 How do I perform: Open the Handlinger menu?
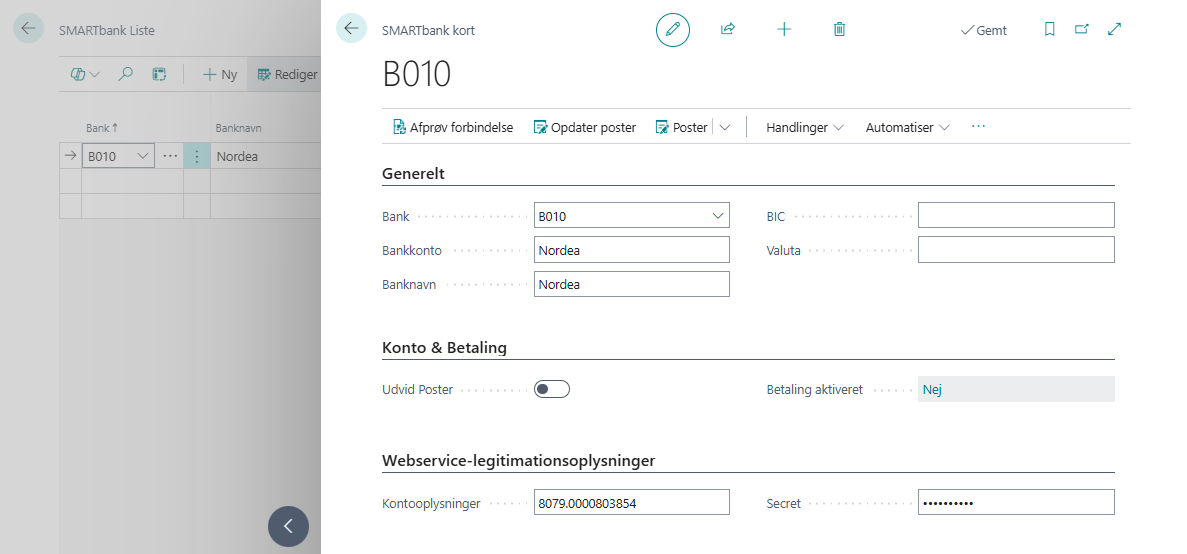804,128
